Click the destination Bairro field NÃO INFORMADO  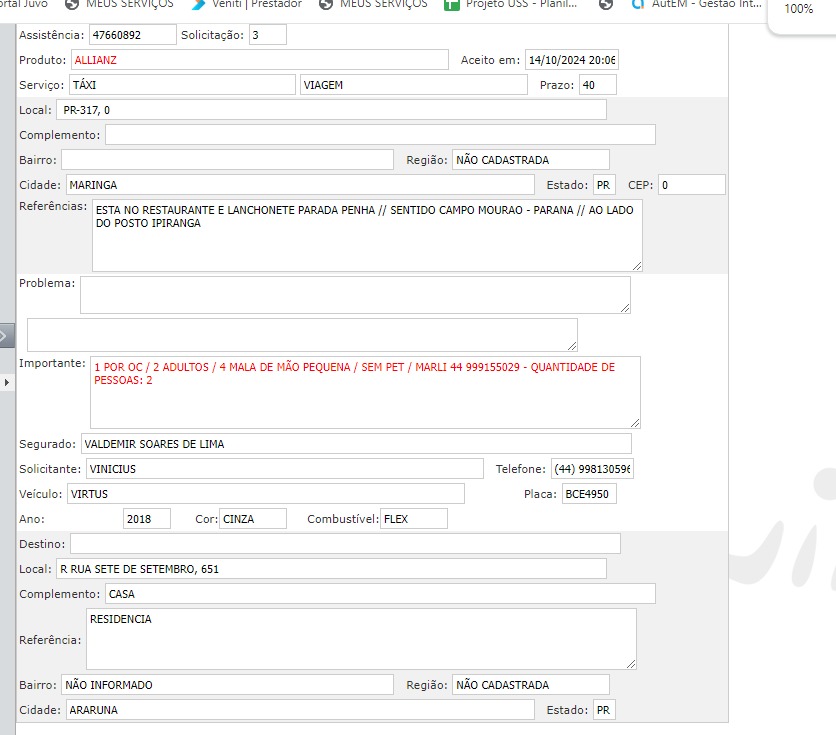[227, 684]
